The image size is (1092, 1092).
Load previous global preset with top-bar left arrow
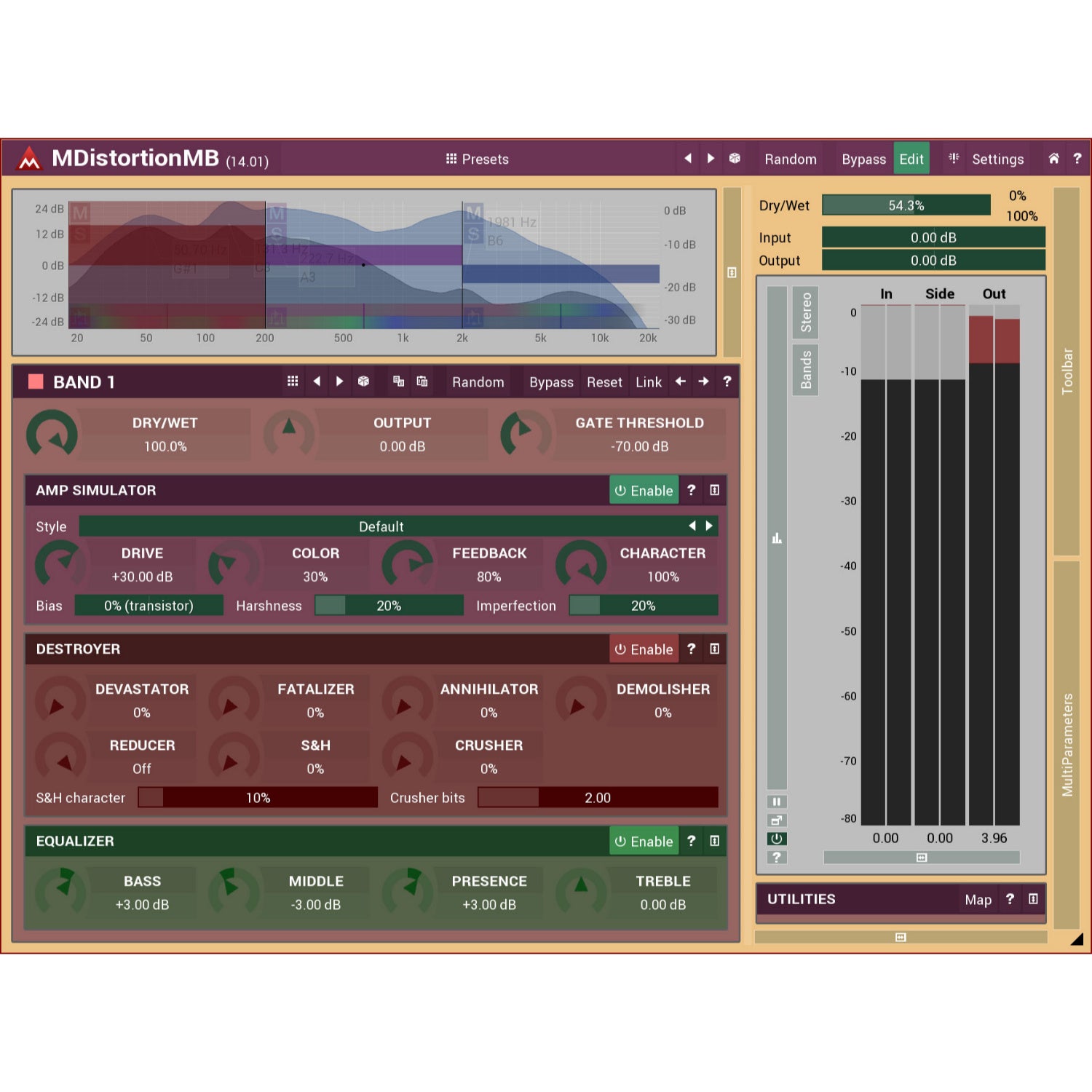[687, 159]
